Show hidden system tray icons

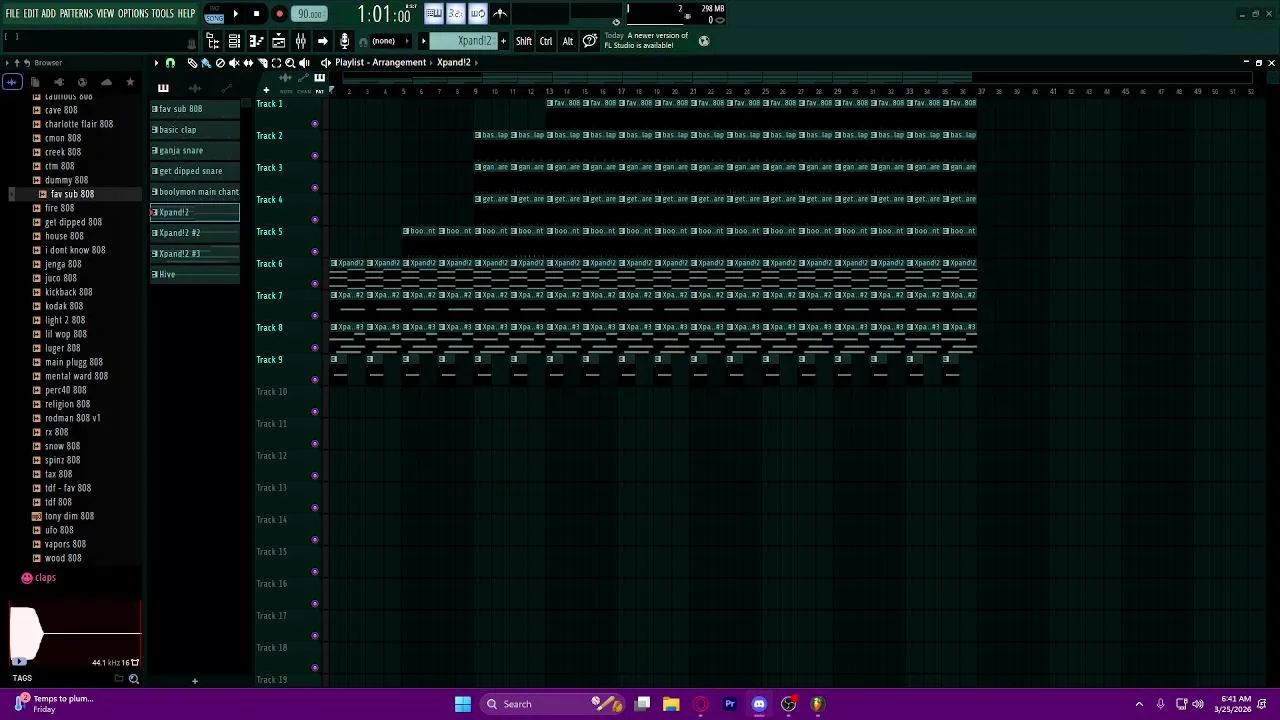(1139, 704)
